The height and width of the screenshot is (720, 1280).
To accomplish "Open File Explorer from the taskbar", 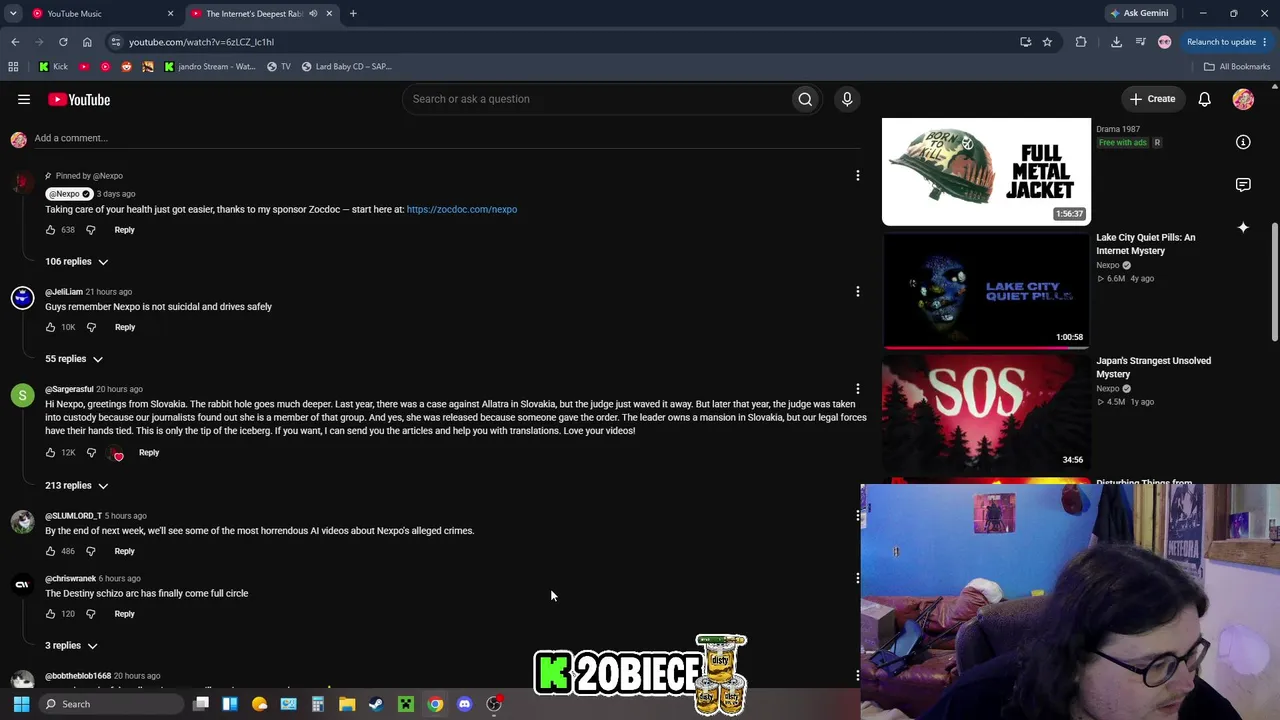I will (347, 704).
